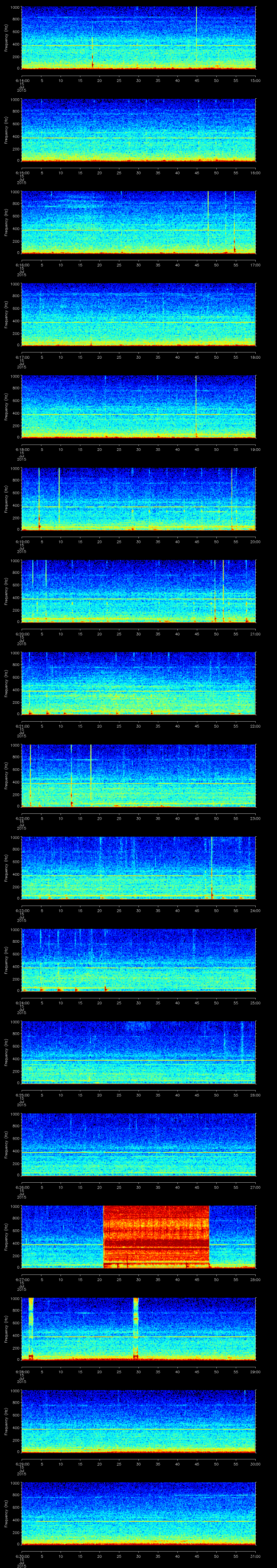Screen dimensions: 277x1568
Task: Click the '24:00' end time label
Action: [x=256, y=910]
